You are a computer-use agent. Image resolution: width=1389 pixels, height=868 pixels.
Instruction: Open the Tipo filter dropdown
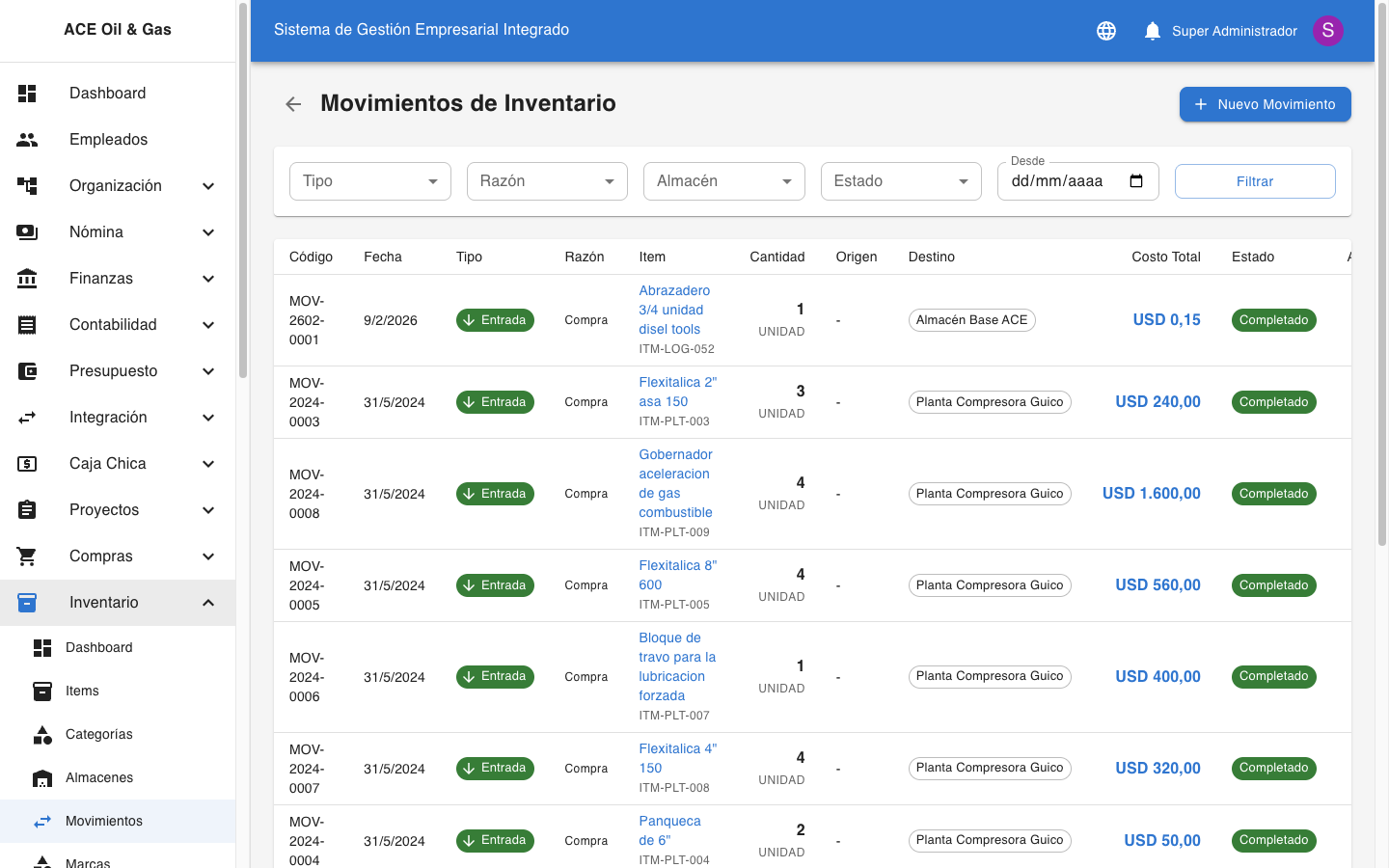369,180
